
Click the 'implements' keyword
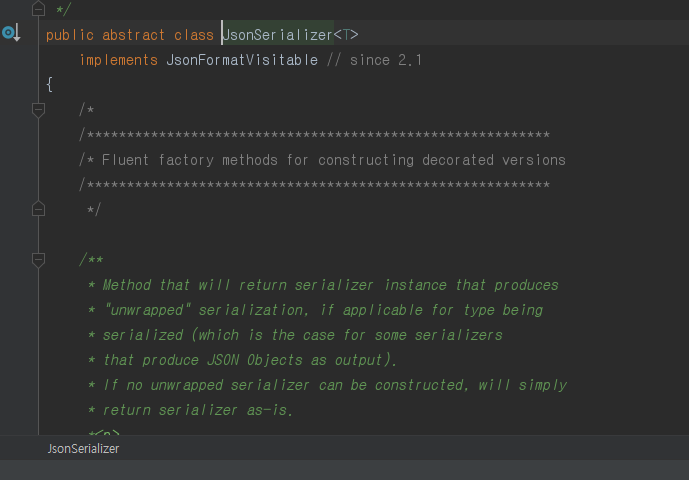[119, 60]
